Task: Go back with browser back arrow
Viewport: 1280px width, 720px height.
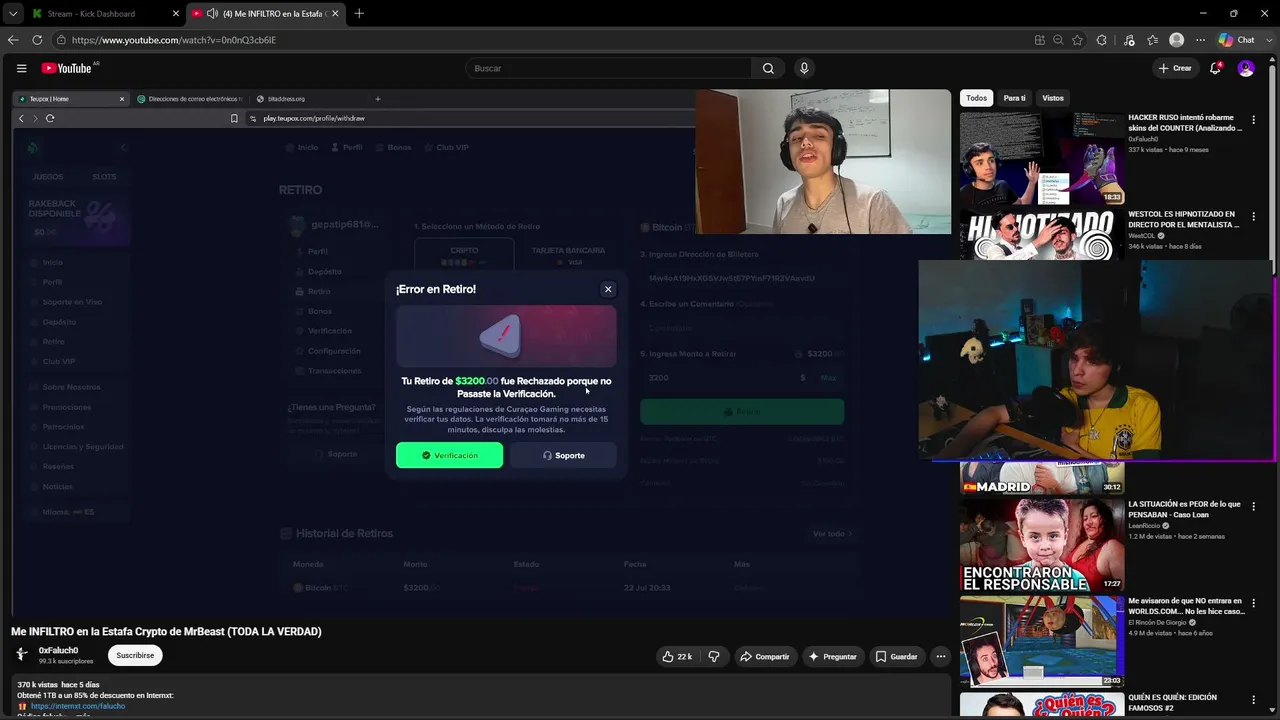Action: click(13, 40)
